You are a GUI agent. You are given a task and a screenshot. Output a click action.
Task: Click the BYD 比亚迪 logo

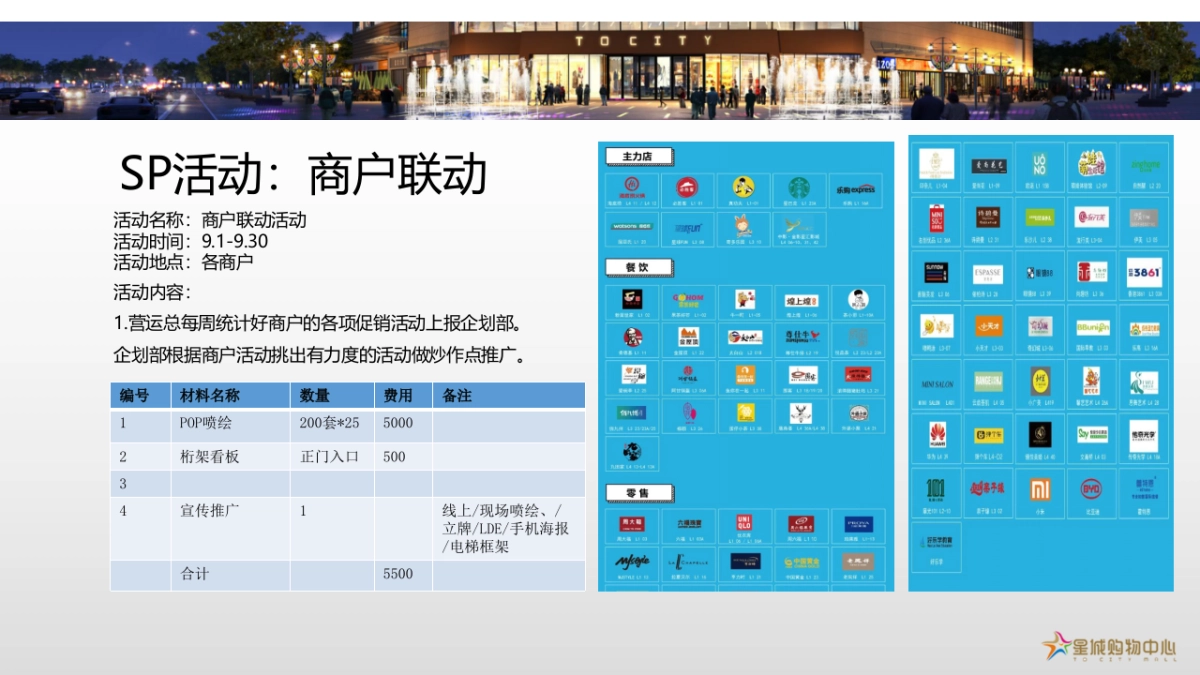click(1089, 489)
